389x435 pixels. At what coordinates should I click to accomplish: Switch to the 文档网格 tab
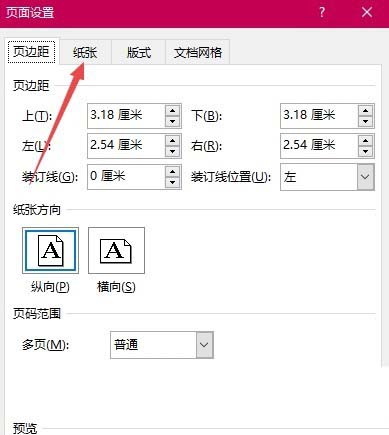[x=198, y=52]
